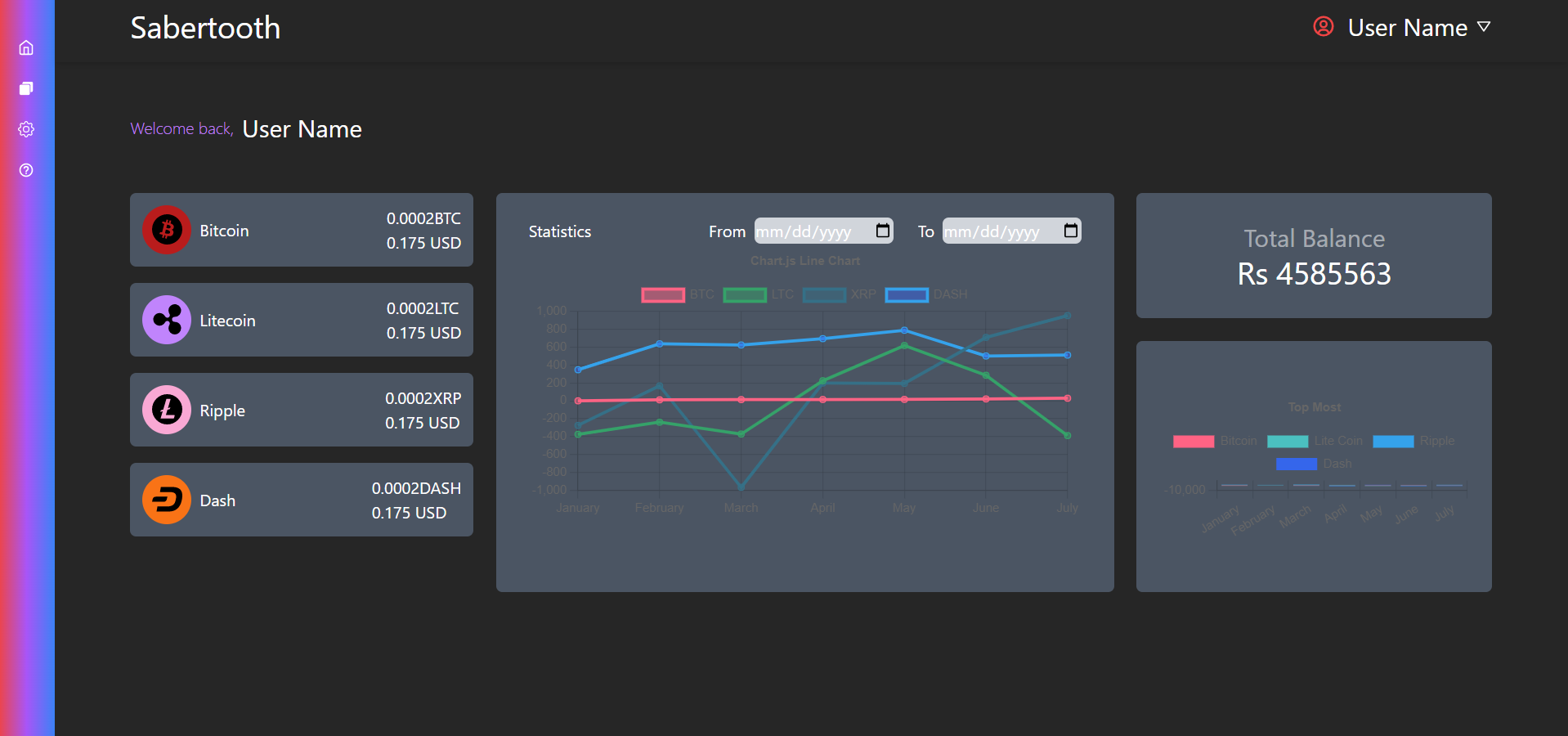Viewport: 1568px width, 736px height.
Task: Focus the From date input
Action: pos(824,231)
